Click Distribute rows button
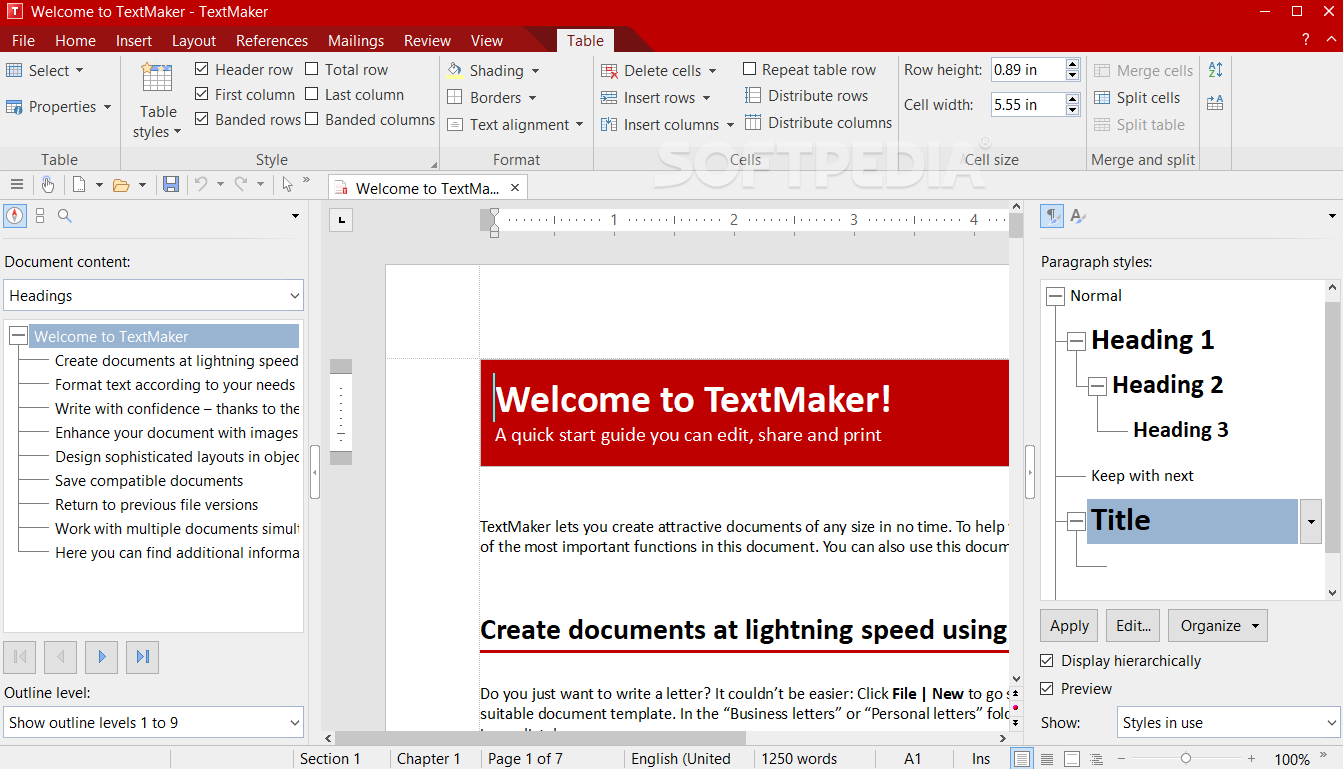This screenshot has width=1343, height=769. pos(806,95)
